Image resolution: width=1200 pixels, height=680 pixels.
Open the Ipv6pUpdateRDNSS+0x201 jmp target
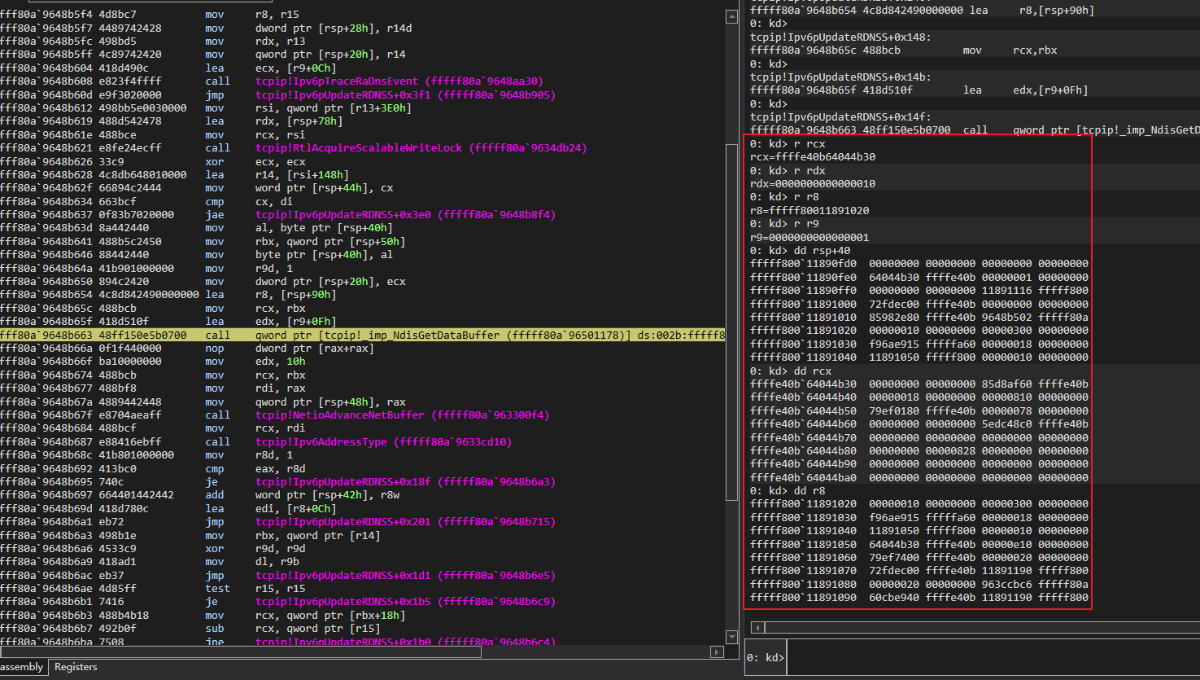(x=405, y=522)
